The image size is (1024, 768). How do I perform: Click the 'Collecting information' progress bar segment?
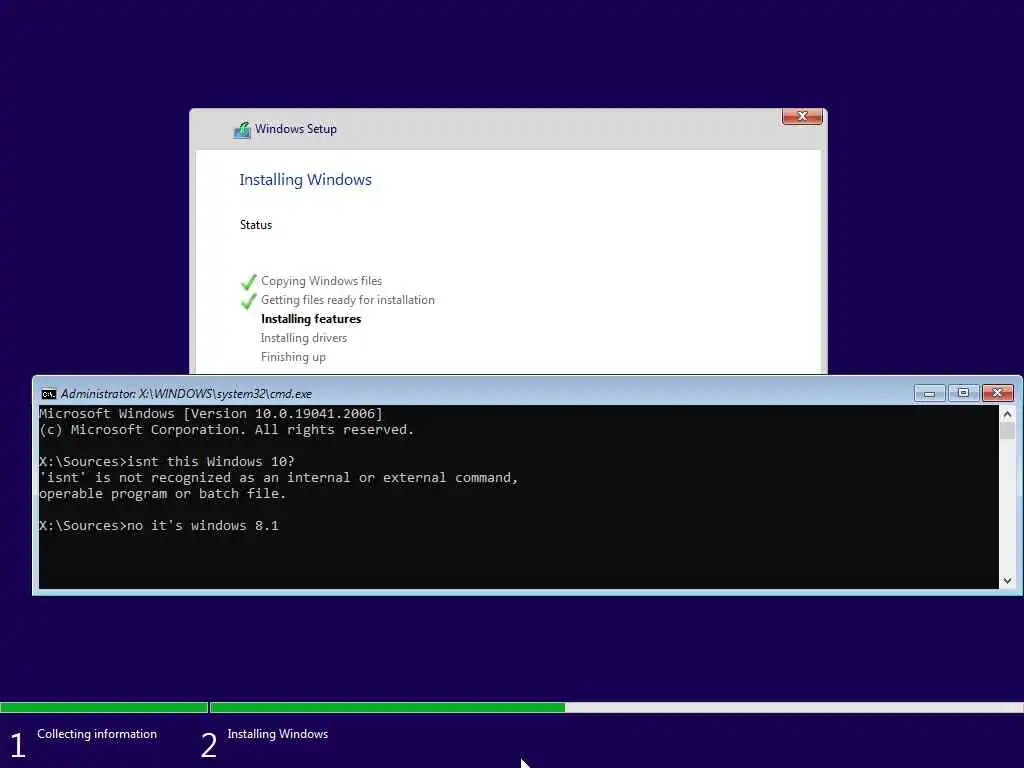[x=104, y=707]
